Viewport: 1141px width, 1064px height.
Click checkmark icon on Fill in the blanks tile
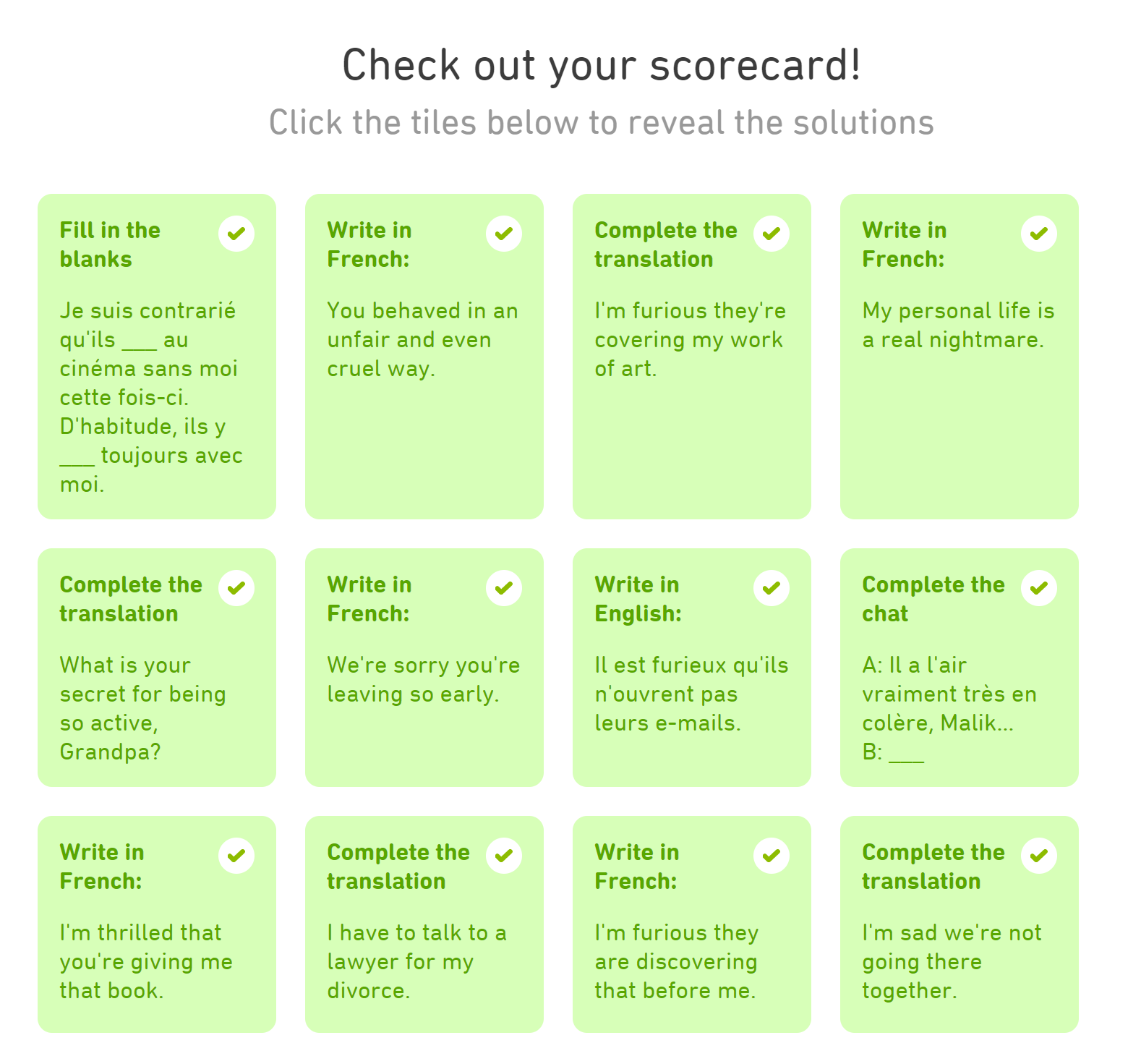pos(236,234)
